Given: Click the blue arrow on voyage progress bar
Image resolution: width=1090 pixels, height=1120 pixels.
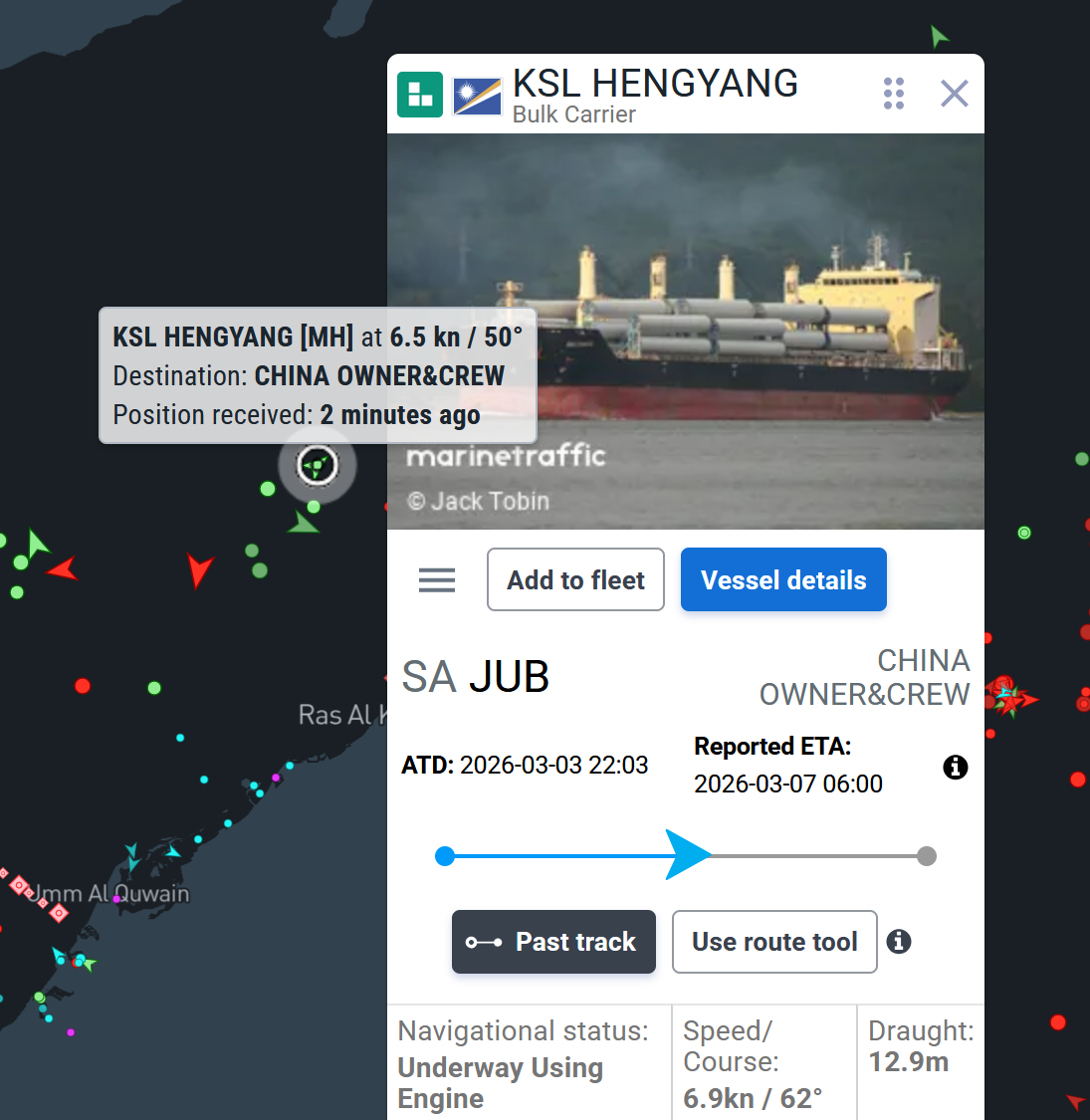Looking at the screenshot, I should click(x=687, y=855).
